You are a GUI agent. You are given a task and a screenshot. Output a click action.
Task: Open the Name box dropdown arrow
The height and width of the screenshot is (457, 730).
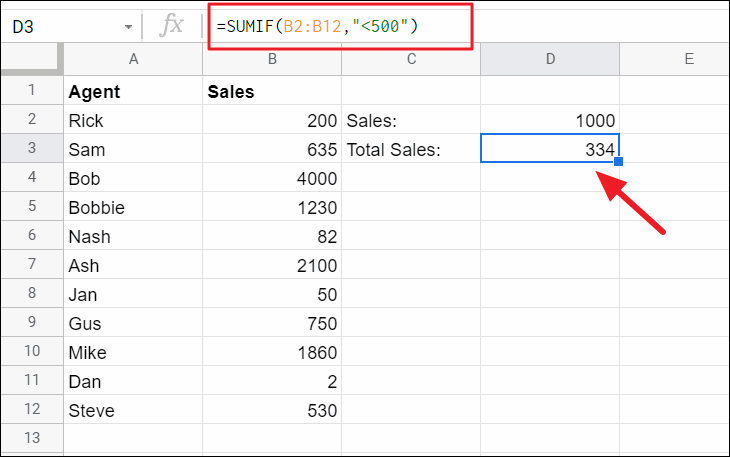point(127,26)
